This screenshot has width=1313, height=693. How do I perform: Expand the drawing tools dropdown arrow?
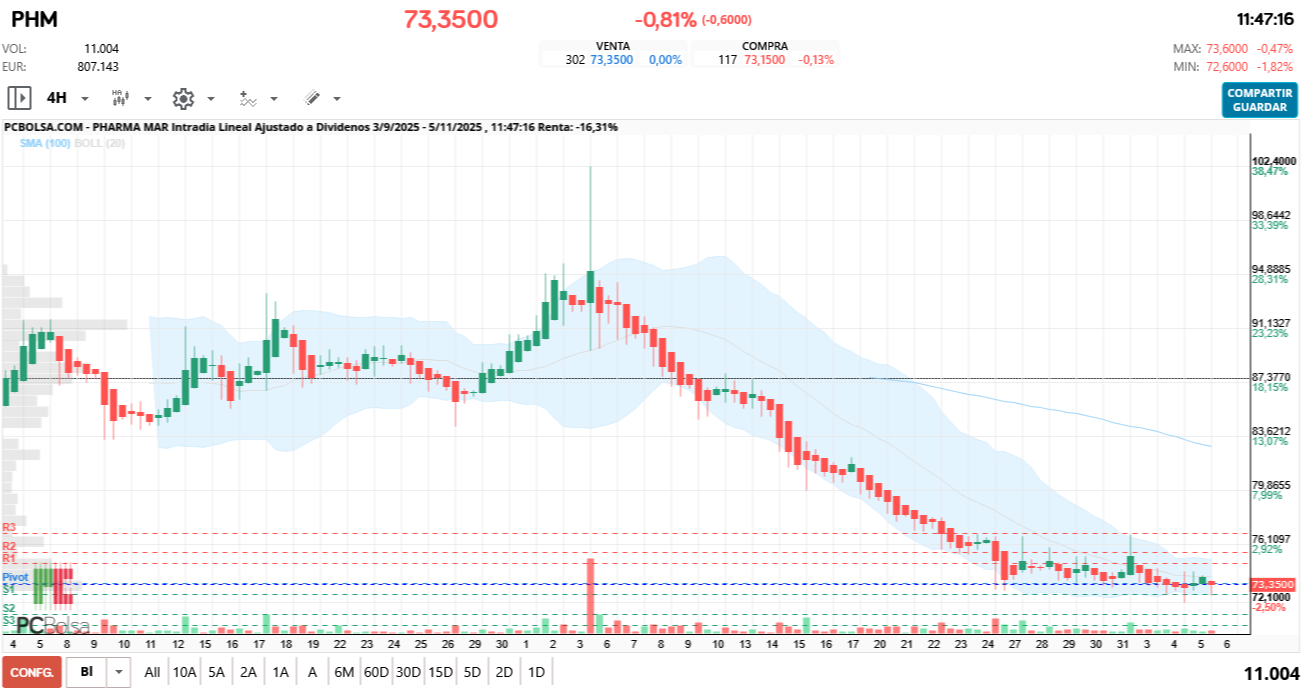point(337,99)
